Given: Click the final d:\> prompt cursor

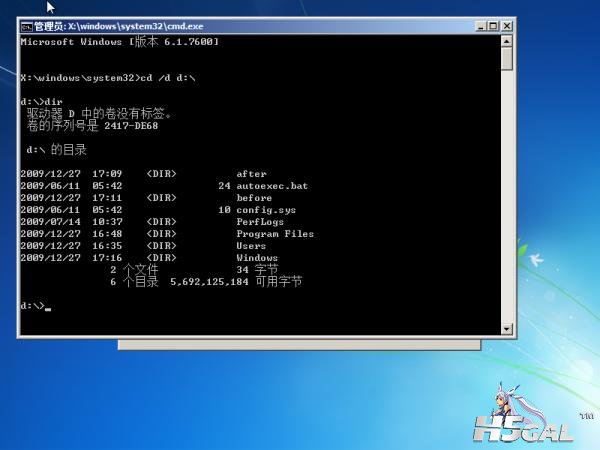Looking at the screenshot, I should 48,307.
